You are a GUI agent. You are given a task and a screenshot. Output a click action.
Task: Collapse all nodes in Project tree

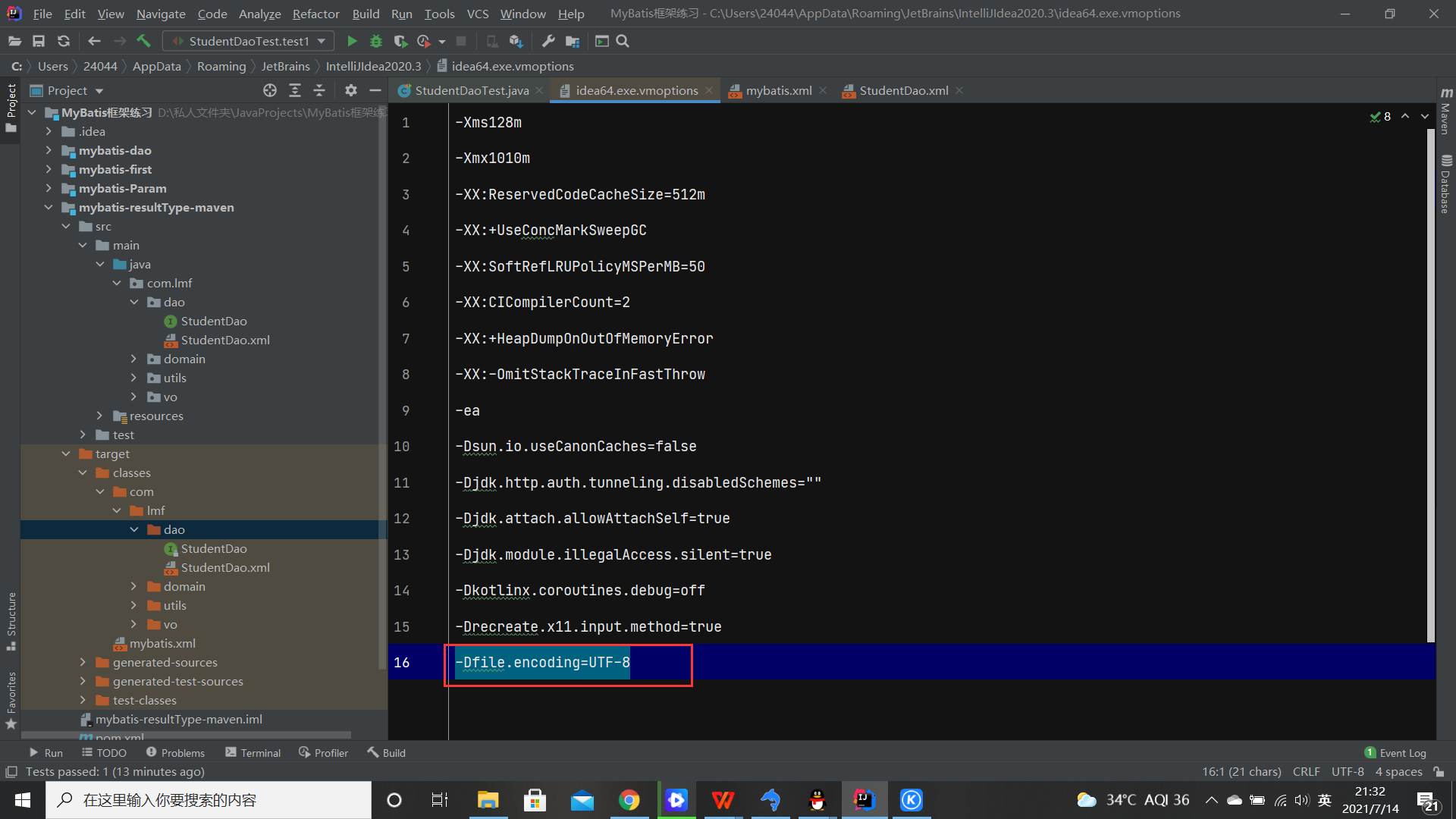pyautogui.click(x=319, y=90)
